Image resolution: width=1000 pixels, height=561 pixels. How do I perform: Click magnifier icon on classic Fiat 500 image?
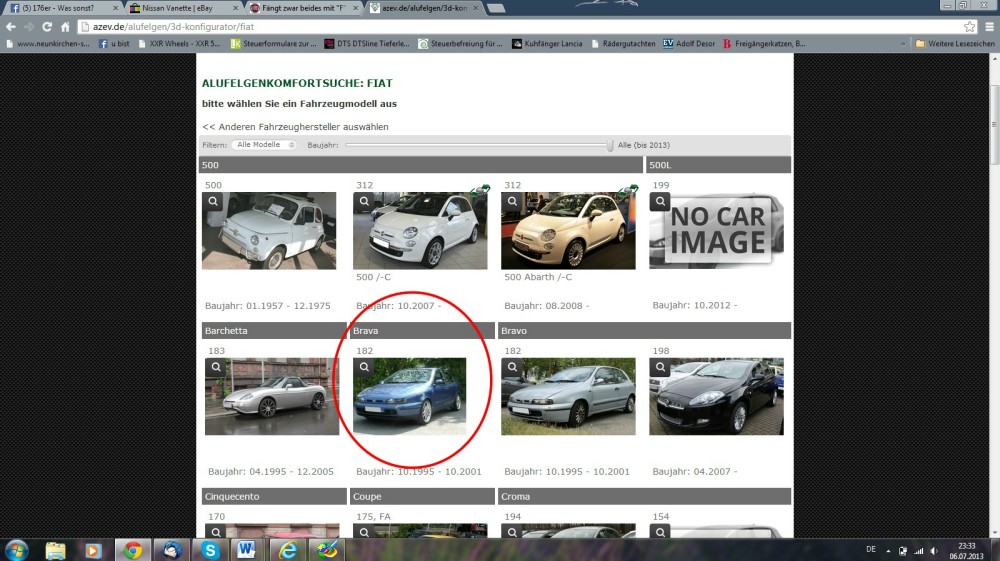click(x=215, y=201)
